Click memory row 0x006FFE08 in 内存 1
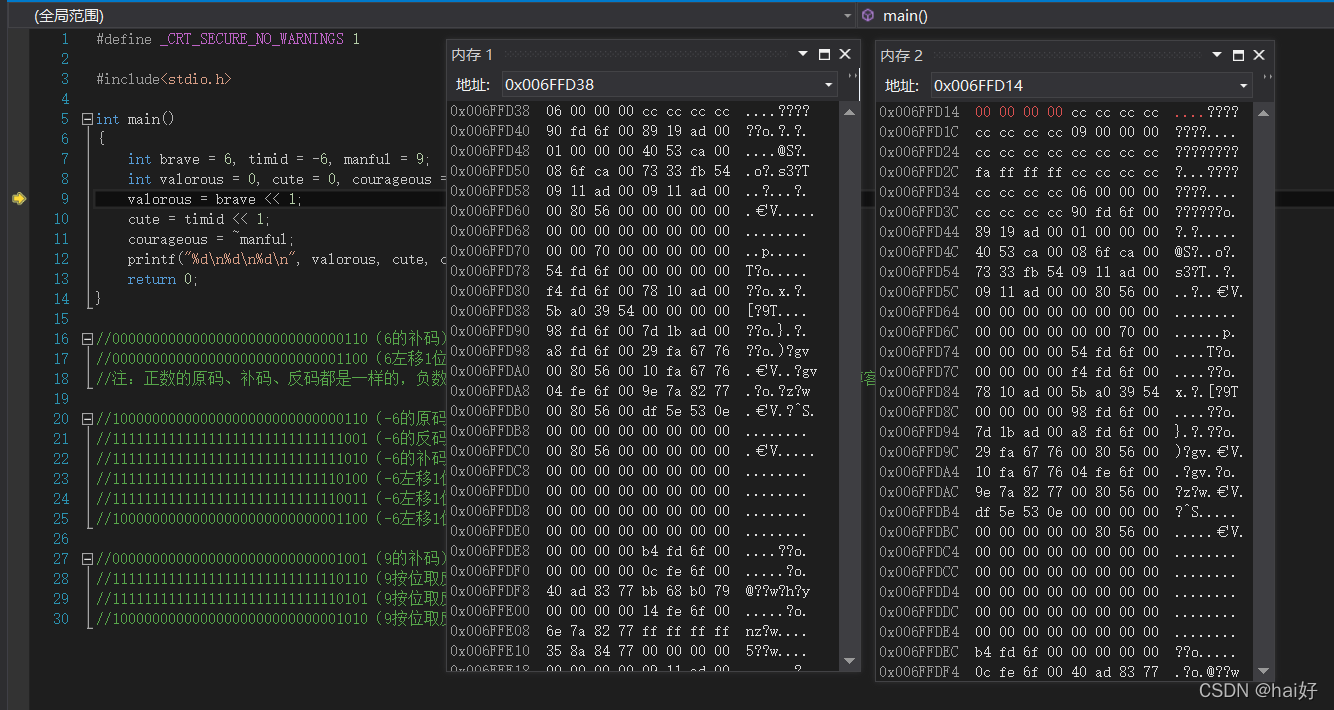This screenshot has width=1334, height=710. click(645, 632)
